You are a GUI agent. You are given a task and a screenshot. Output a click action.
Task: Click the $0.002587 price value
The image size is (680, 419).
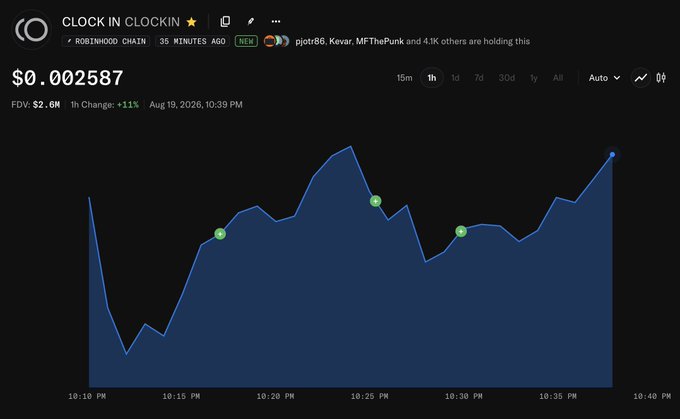(68, 79)
